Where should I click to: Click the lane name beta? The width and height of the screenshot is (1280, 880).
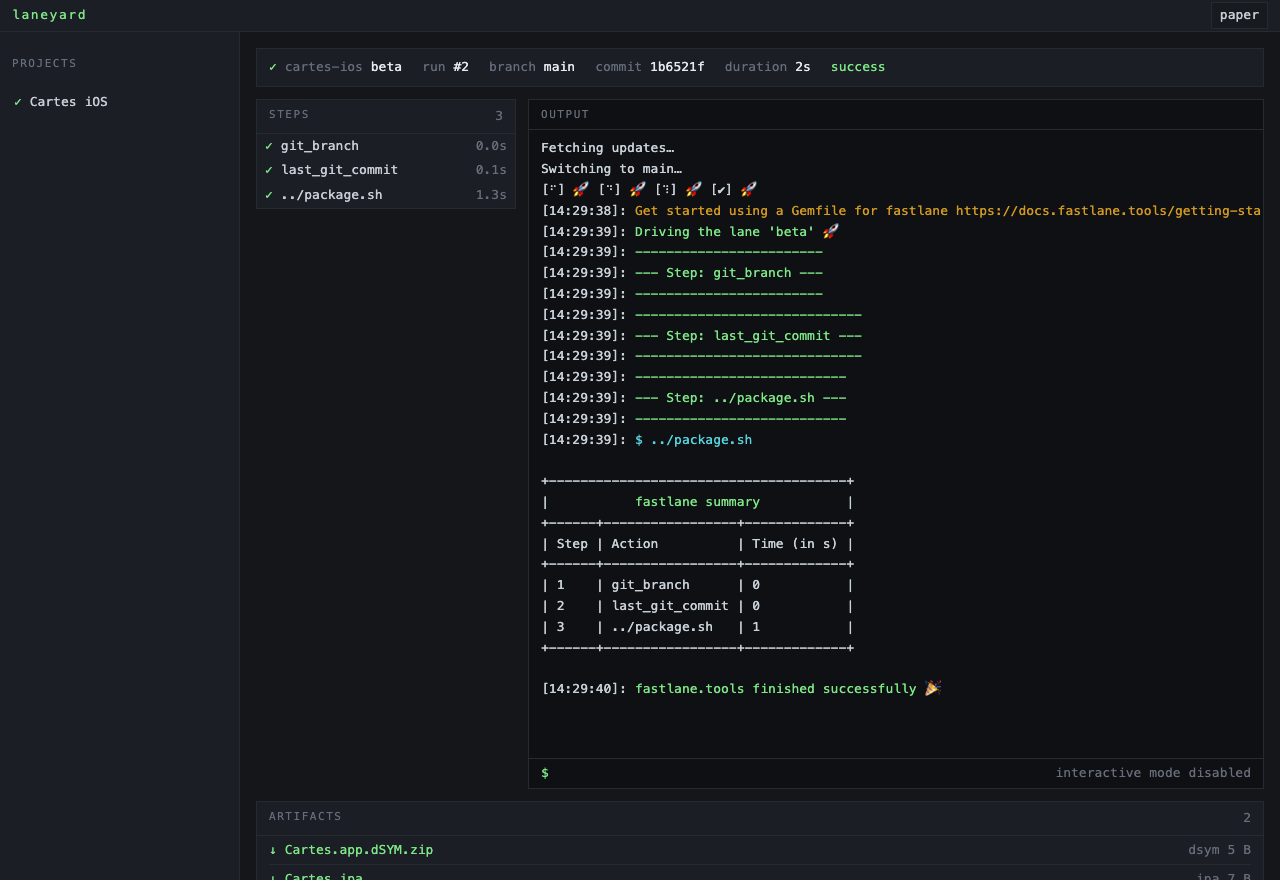click(x=386, y=67)
